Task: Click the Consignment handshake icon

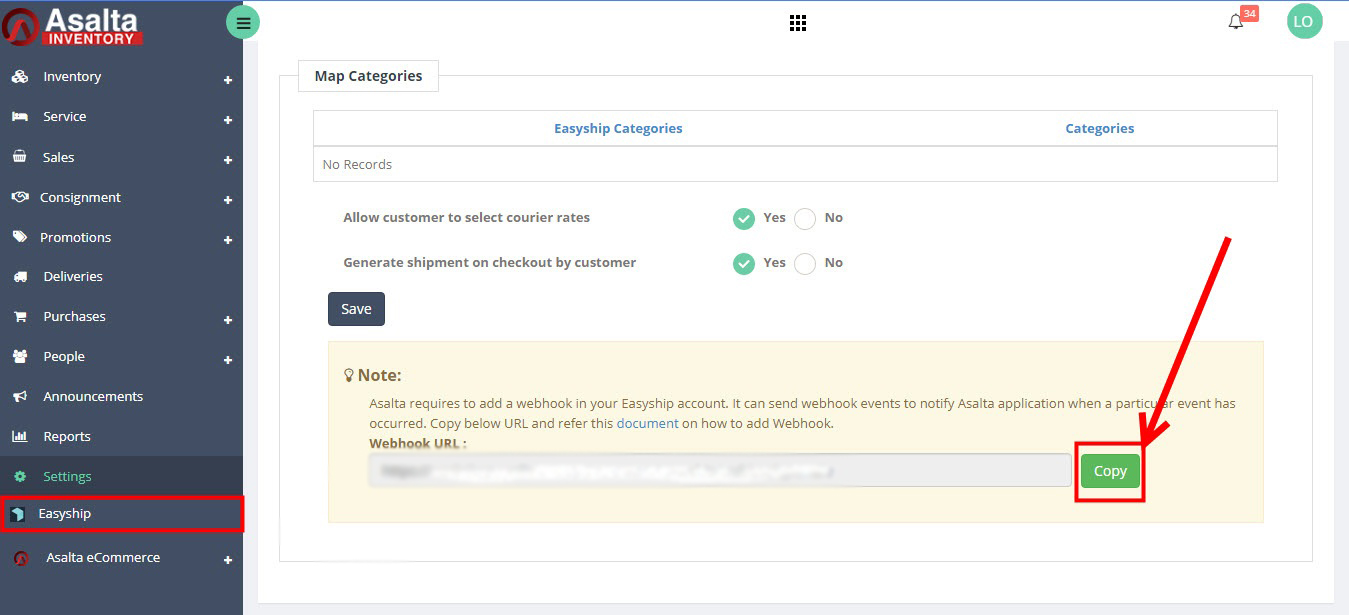Action: [x=20, y=197]
